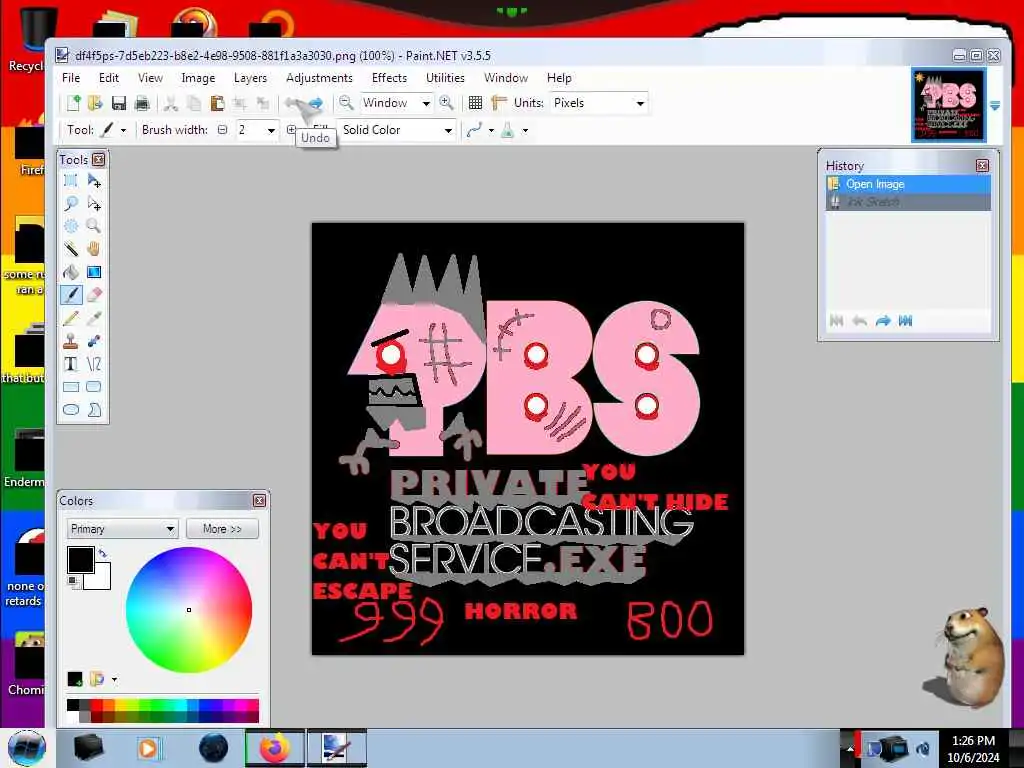Toggle the rulers icon
Screen dimensions: 1024x768
pyautogui.click(x=499, y=103)
